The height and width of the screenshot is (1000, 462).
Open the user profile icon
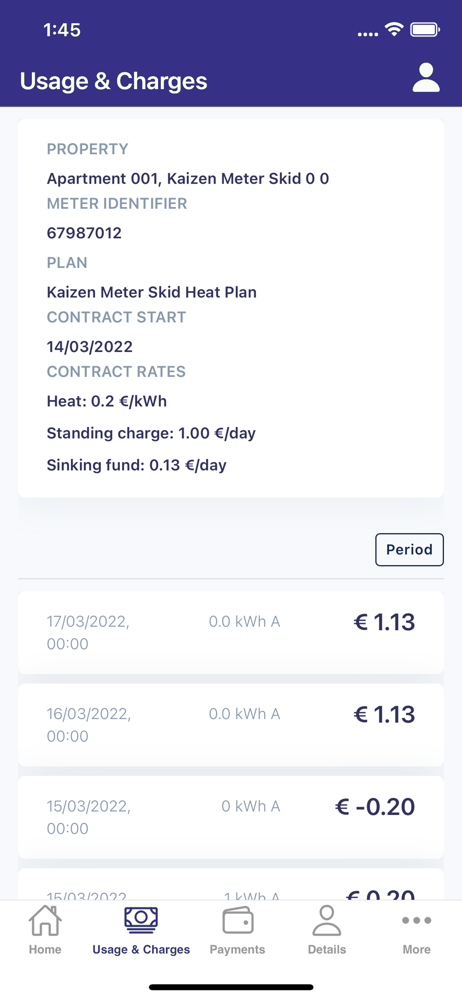(x=426, y=78)
